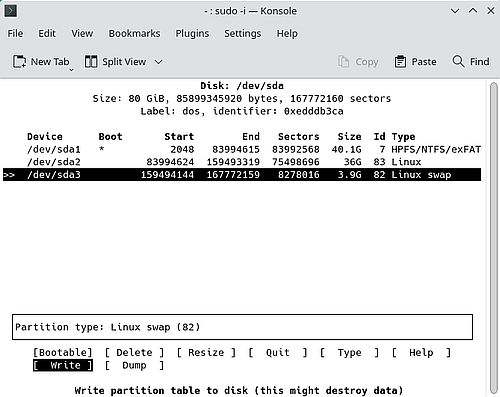
Task: Click the maximize chevron in title bar
Action: [473, 11]
